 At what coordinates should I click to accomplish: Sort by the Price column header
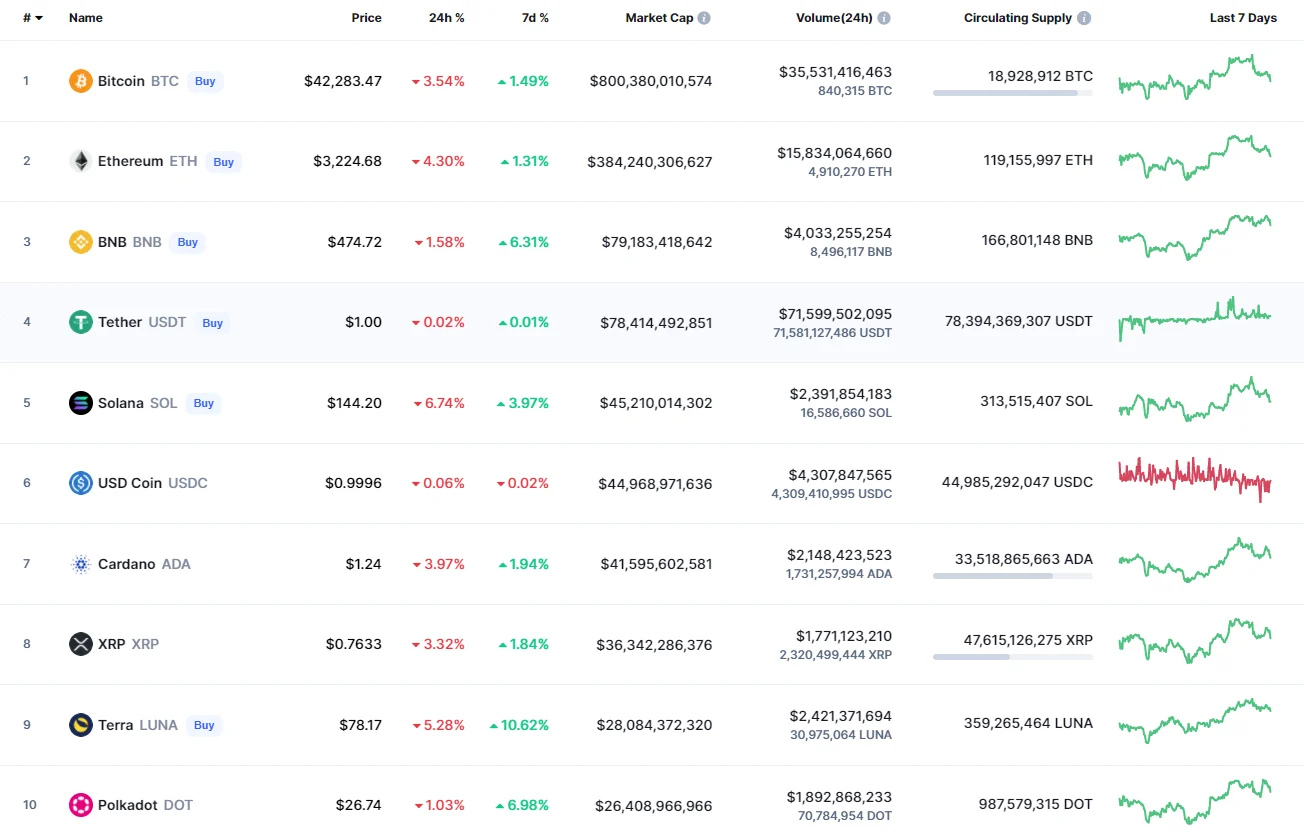pyautogui.click(x=366, y=18)
